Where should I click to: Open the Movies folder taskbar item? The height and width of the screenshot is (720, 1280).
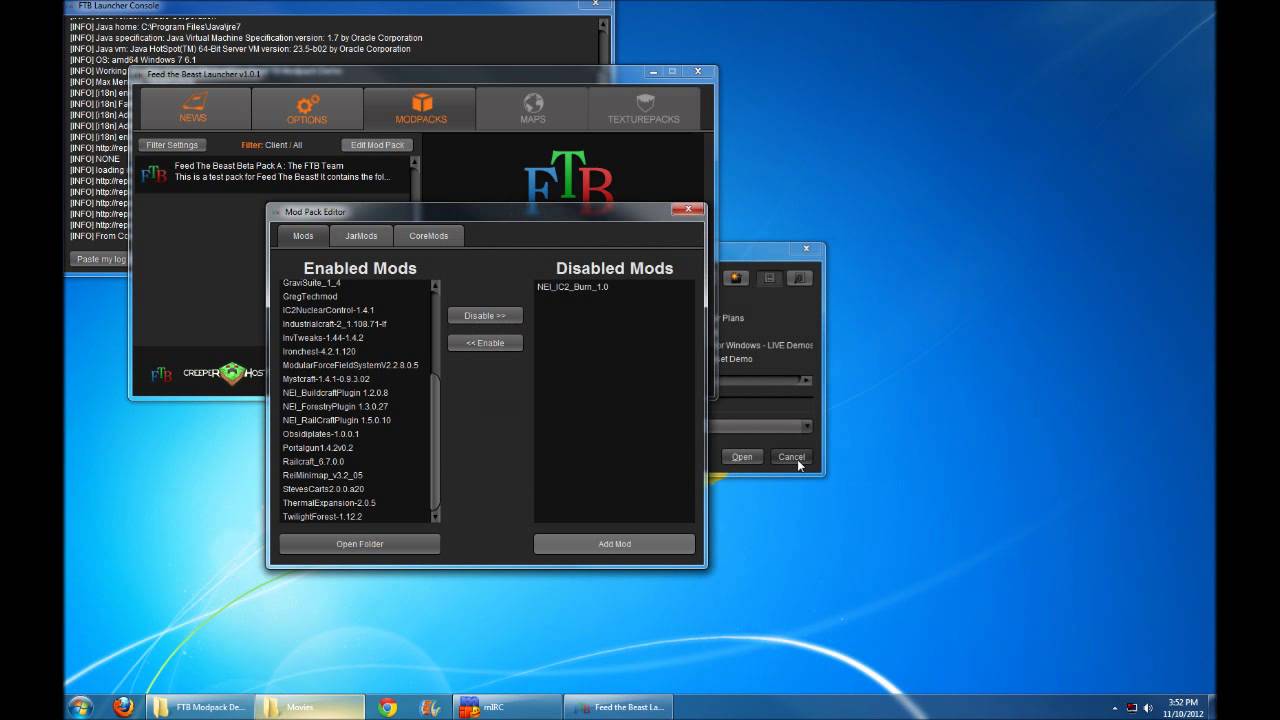tap(307, 707)
